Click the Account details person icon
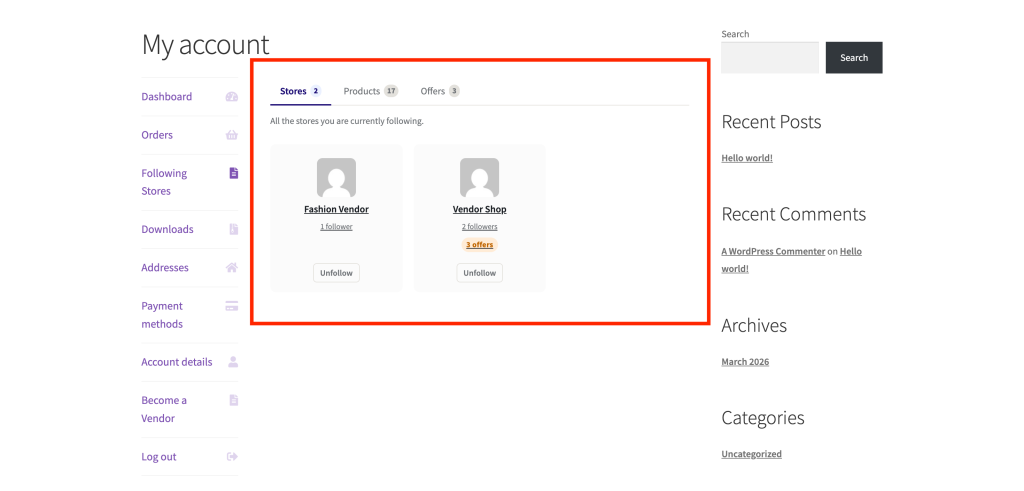The width and height of the screenshot is (1024, 491). tap(233, 362)
